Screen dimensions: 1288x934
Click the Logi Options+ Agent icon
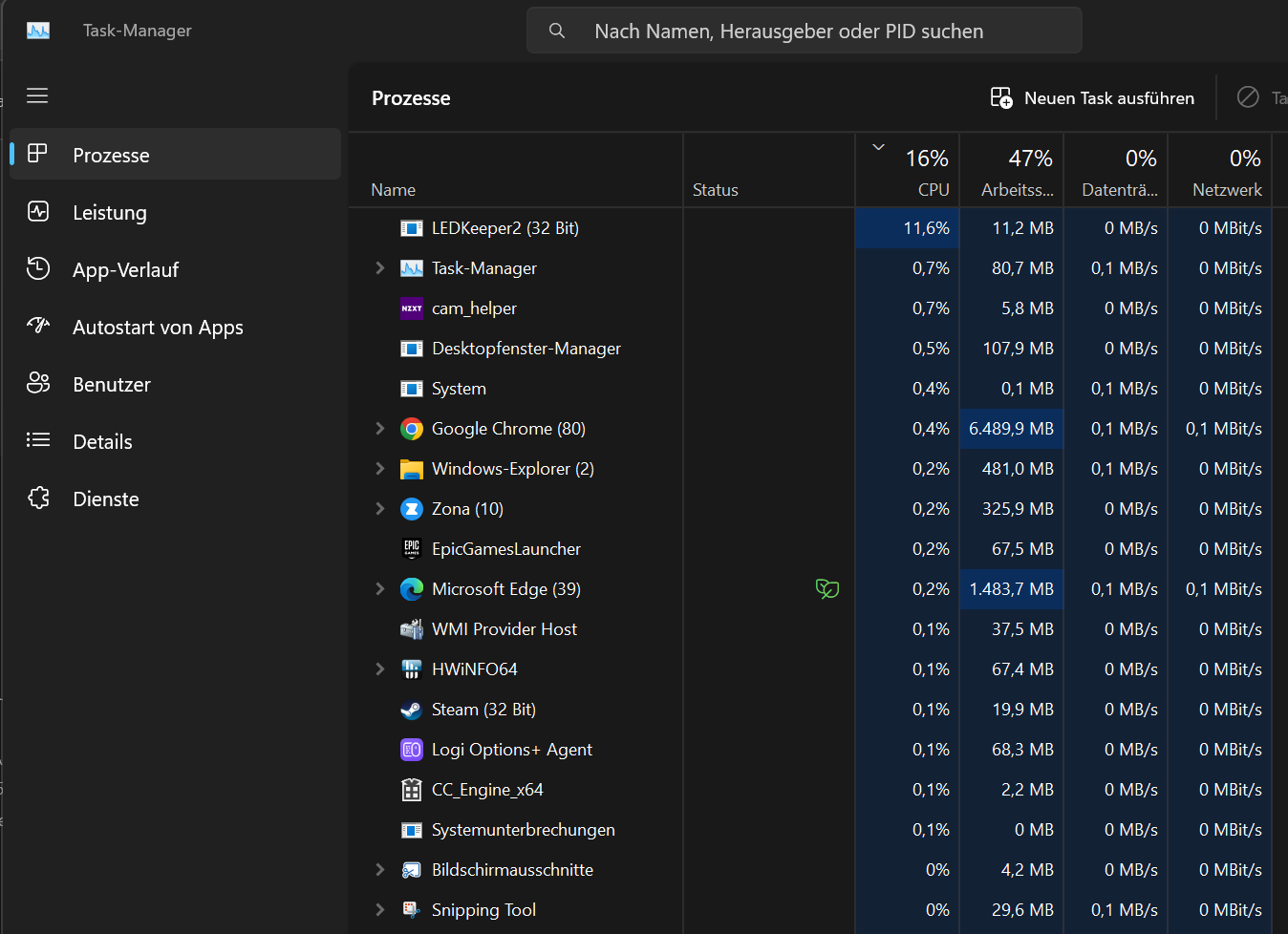coord(412,750)
